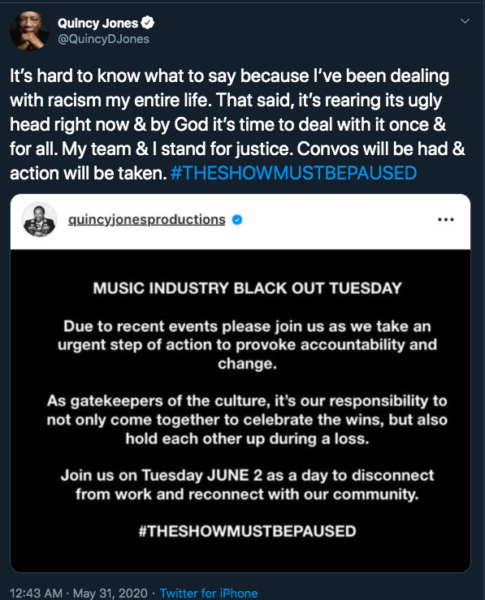Viewport: 485px width, 600px height.
Task: Expand the tweet options chevron menu
Action: (465, 21)
